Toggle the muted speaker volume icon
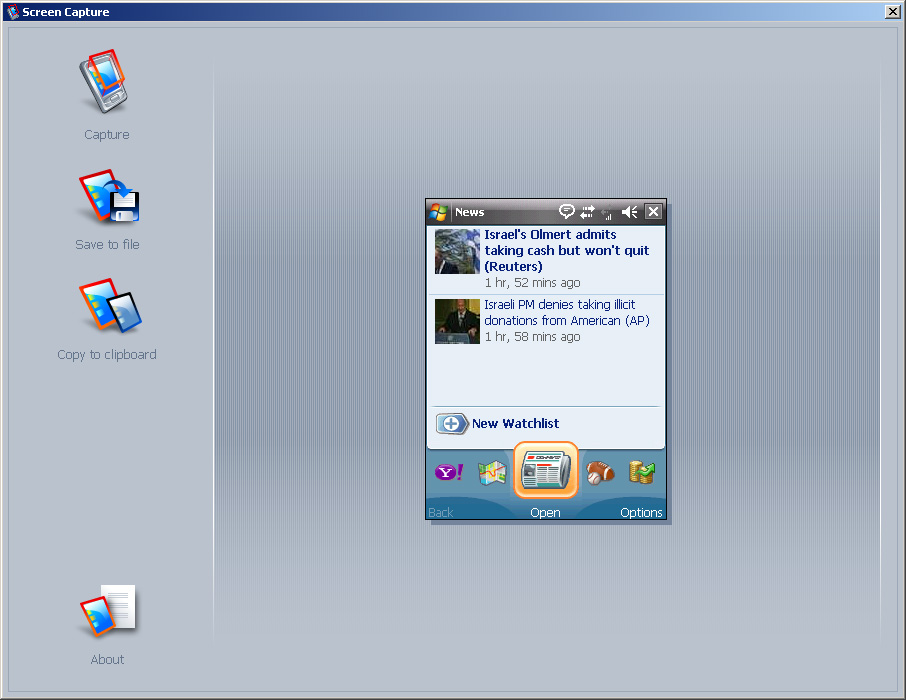Image resolution: width=906 pixels, height=700 pixels. pyautogui.click(x=630, y=212)
